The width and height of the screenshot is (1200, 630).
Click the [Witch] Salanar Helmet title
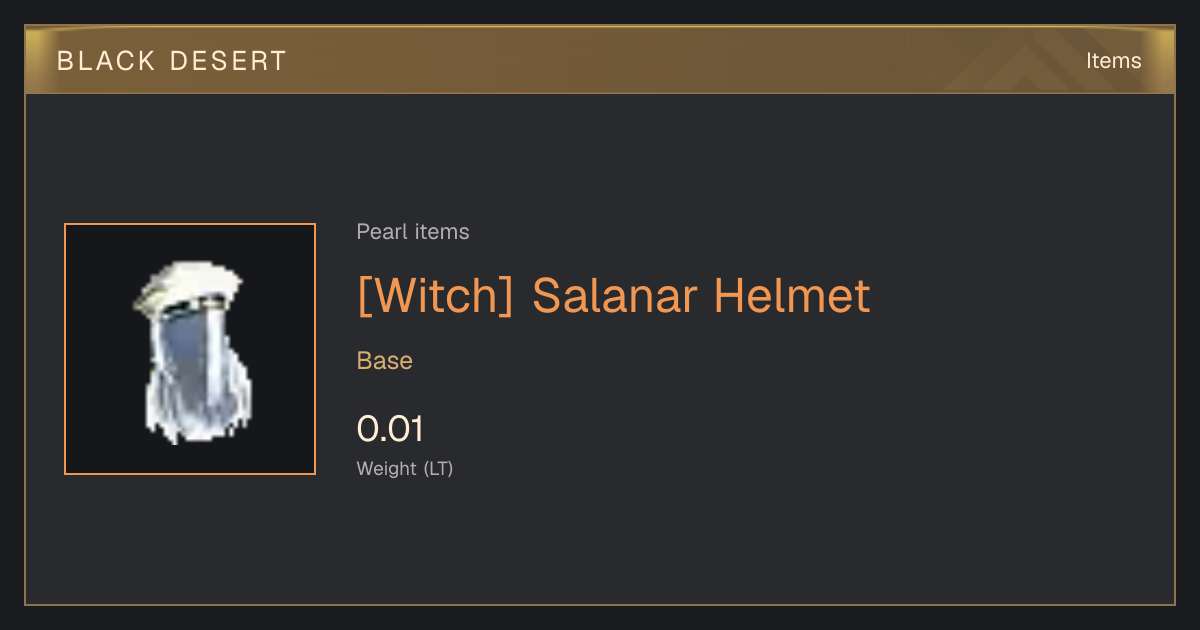point(614,295)
